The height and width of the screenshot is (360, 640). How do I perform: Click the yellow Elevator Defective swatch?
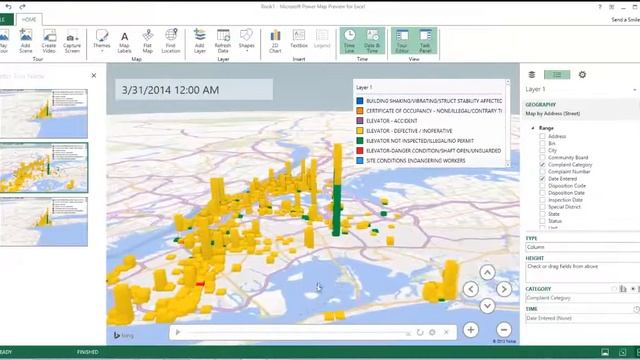click(x=360, y=131)
